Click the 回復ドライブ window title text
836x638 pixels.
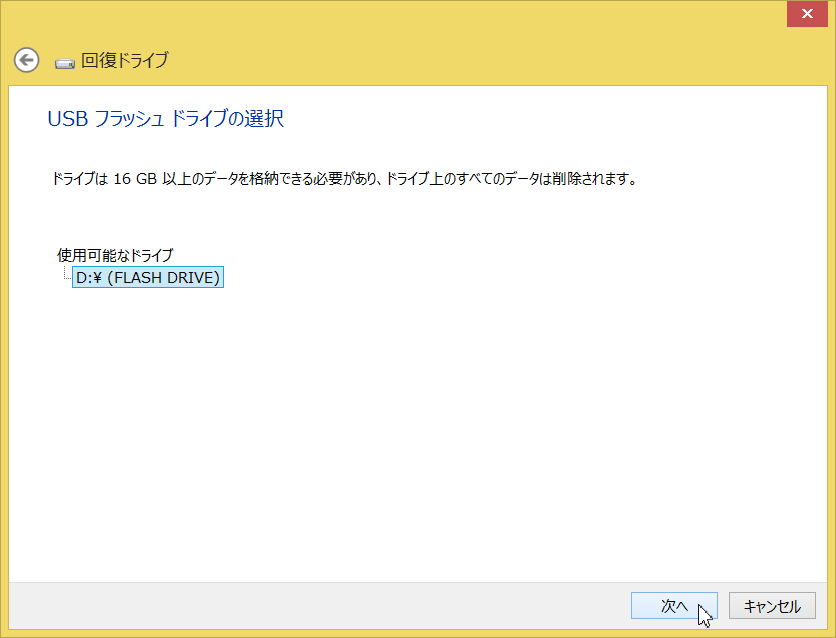[x=124, y=60]
